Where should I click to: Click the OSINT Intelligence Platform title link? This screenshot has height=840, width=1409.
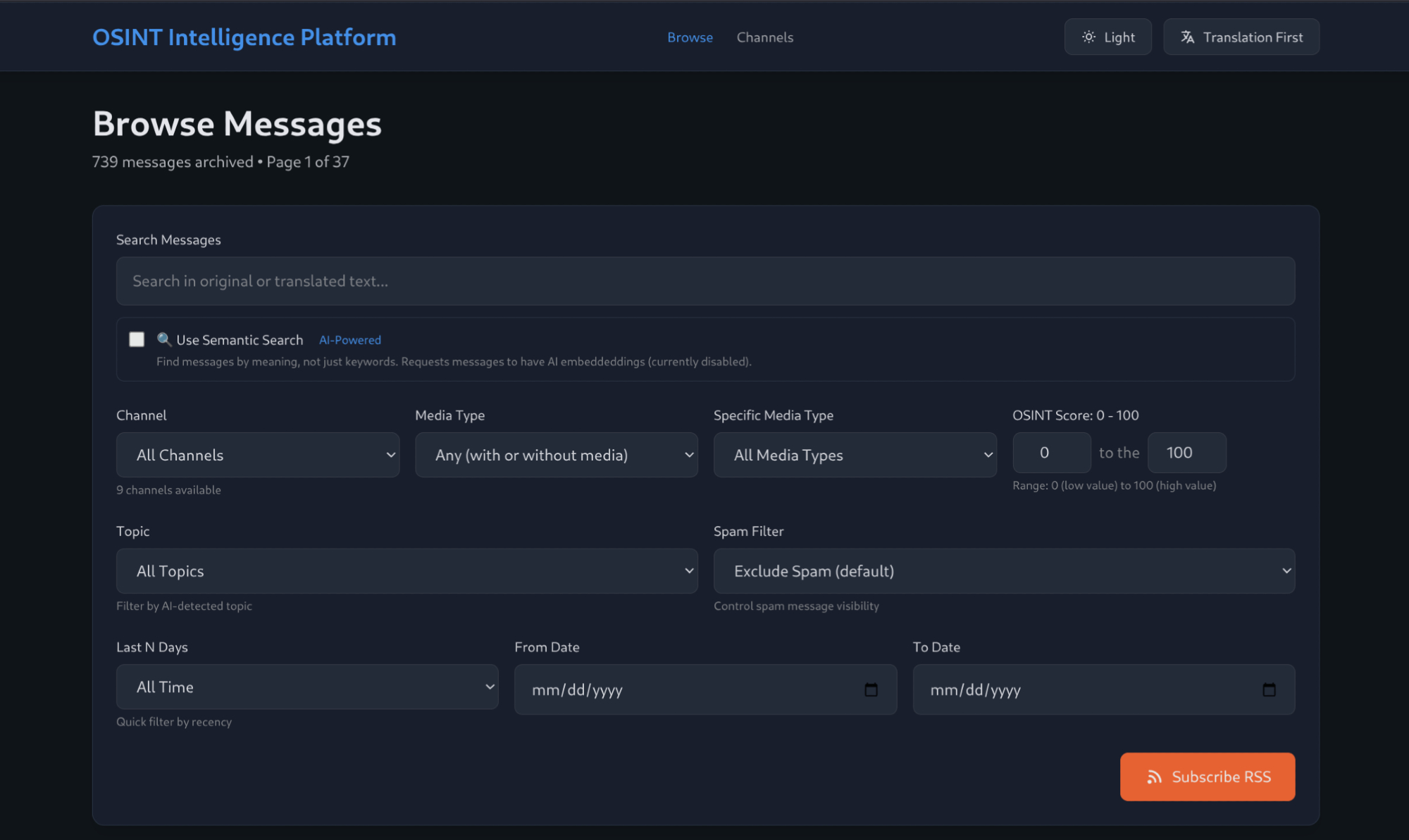coord(244,37)
